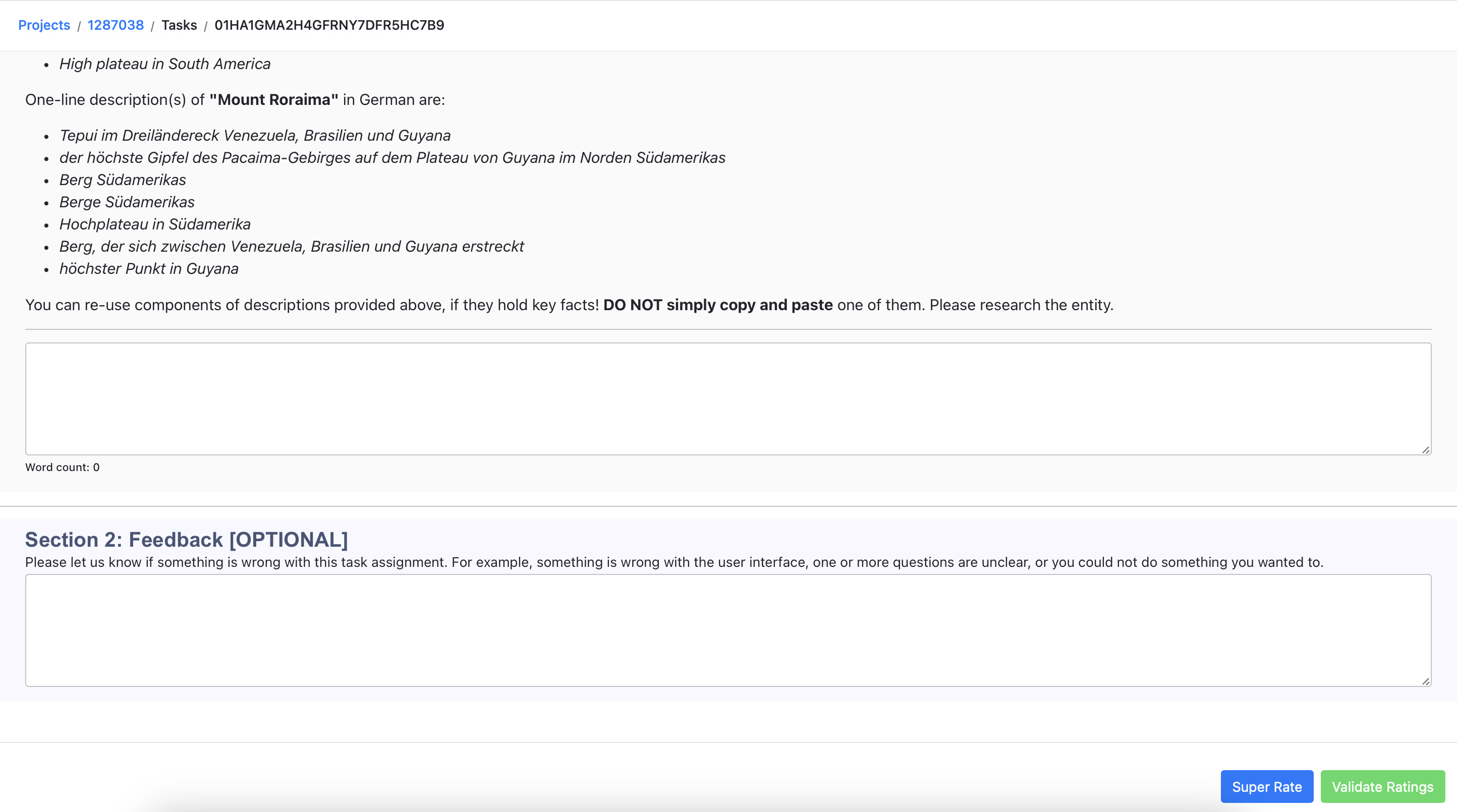Screen dimensions: 1457x812
Task: Grab the feedback box resize handle
Action: (x=1425, y=681)
